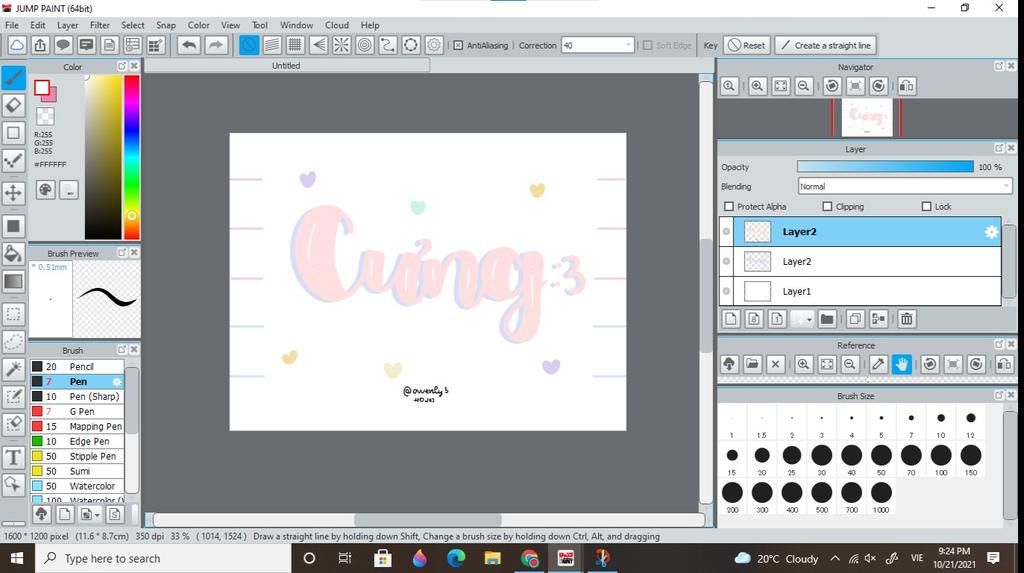Open the Layer menu
The image size is (1024, 573).
pyautogui.click(x=67, y=25)
